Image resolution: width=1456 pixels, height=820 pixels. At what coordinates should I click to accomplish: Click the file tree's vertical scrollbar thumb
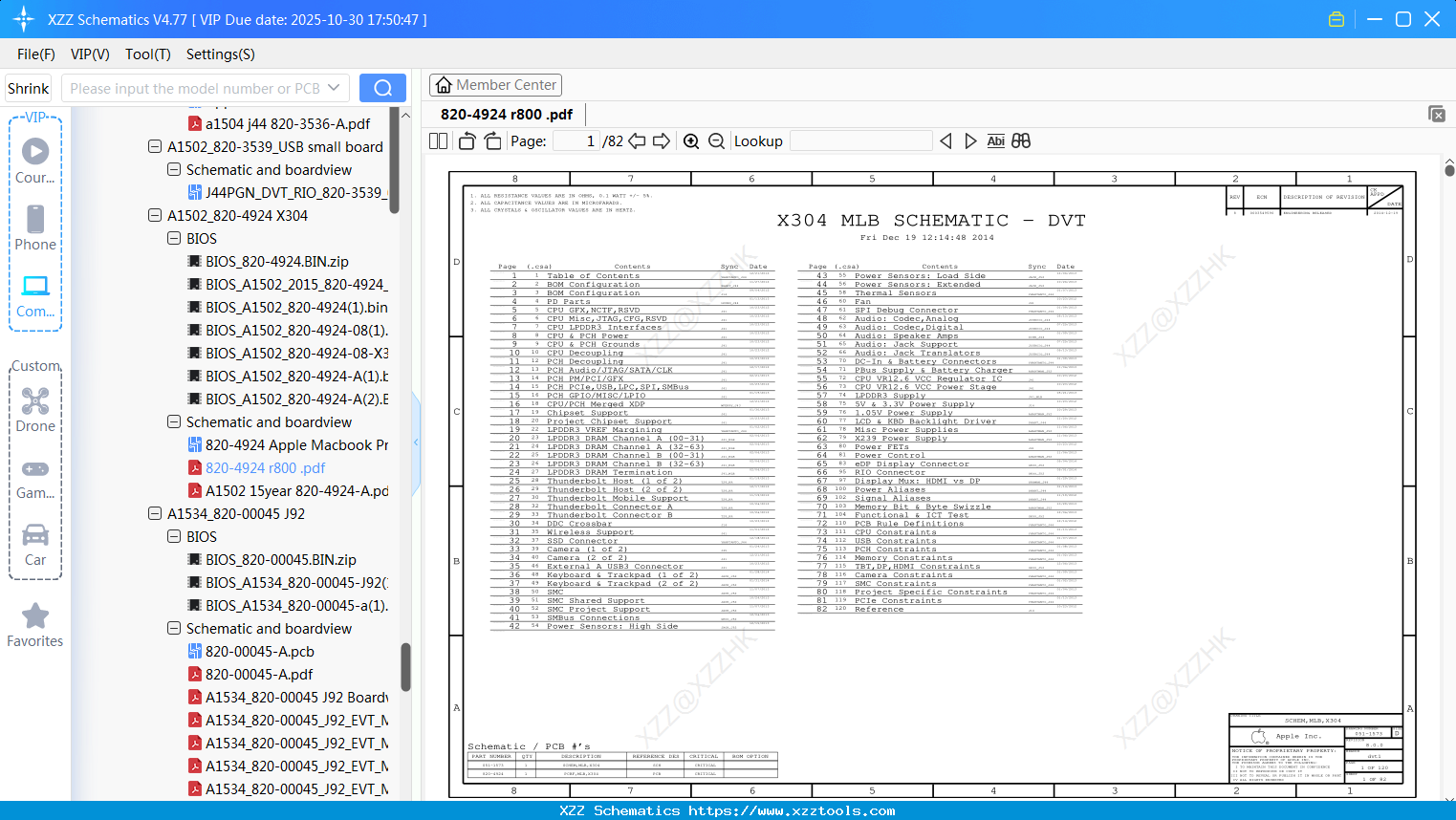405,666
